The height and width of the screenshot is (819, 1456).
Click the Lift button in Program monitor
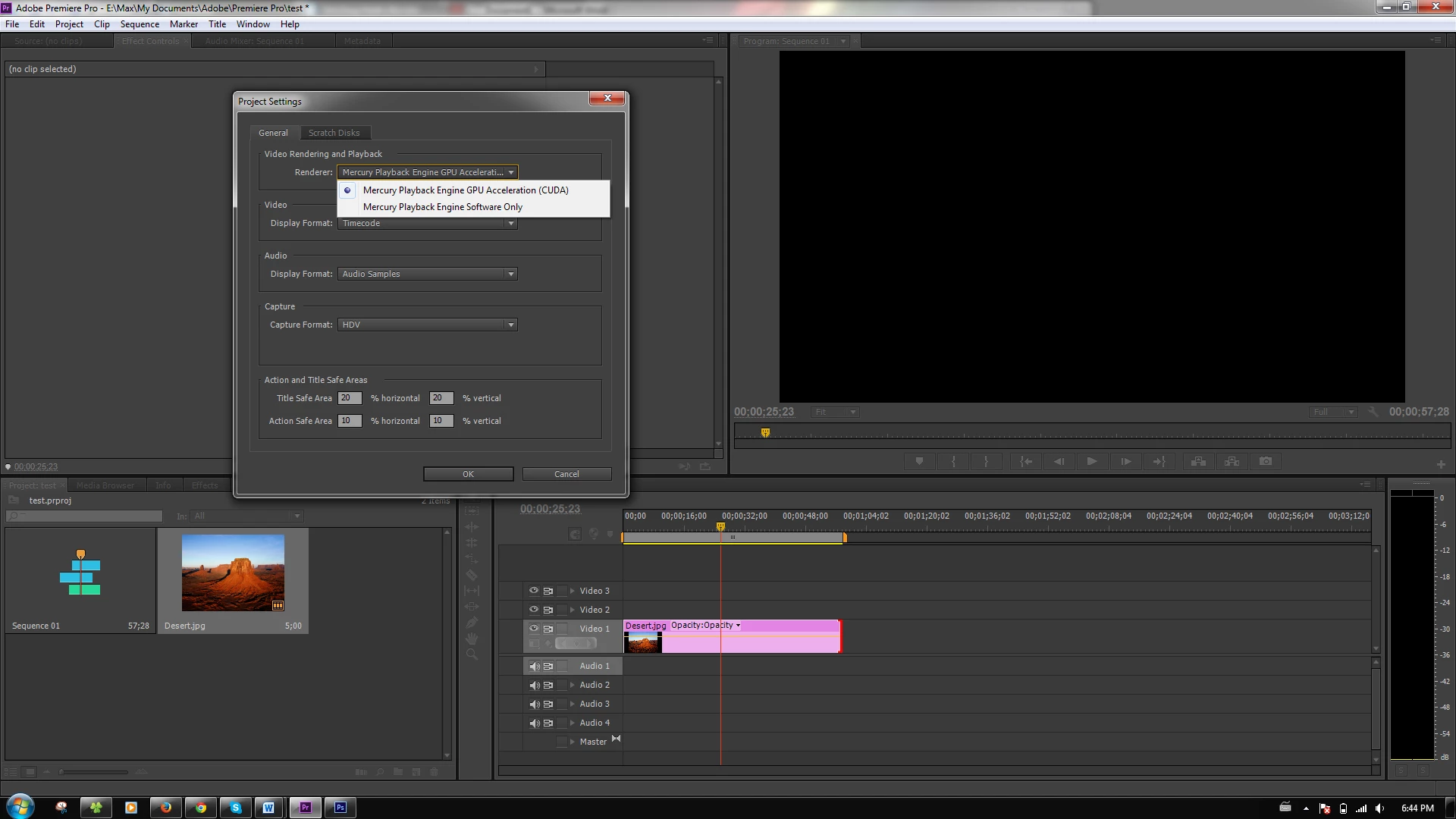1198,461
